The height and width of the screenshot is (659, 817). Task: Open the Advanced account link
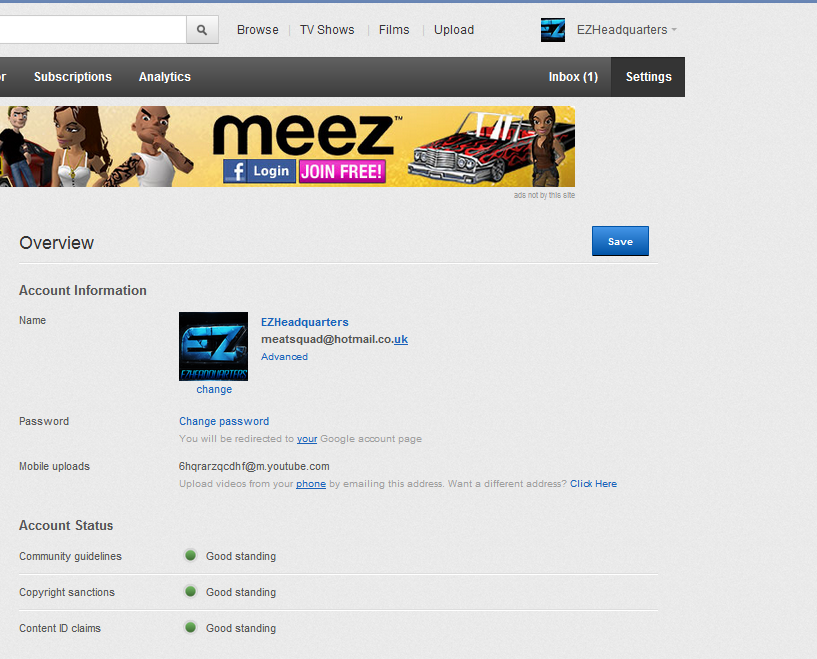pyautogui.click(x=284, y=357)
